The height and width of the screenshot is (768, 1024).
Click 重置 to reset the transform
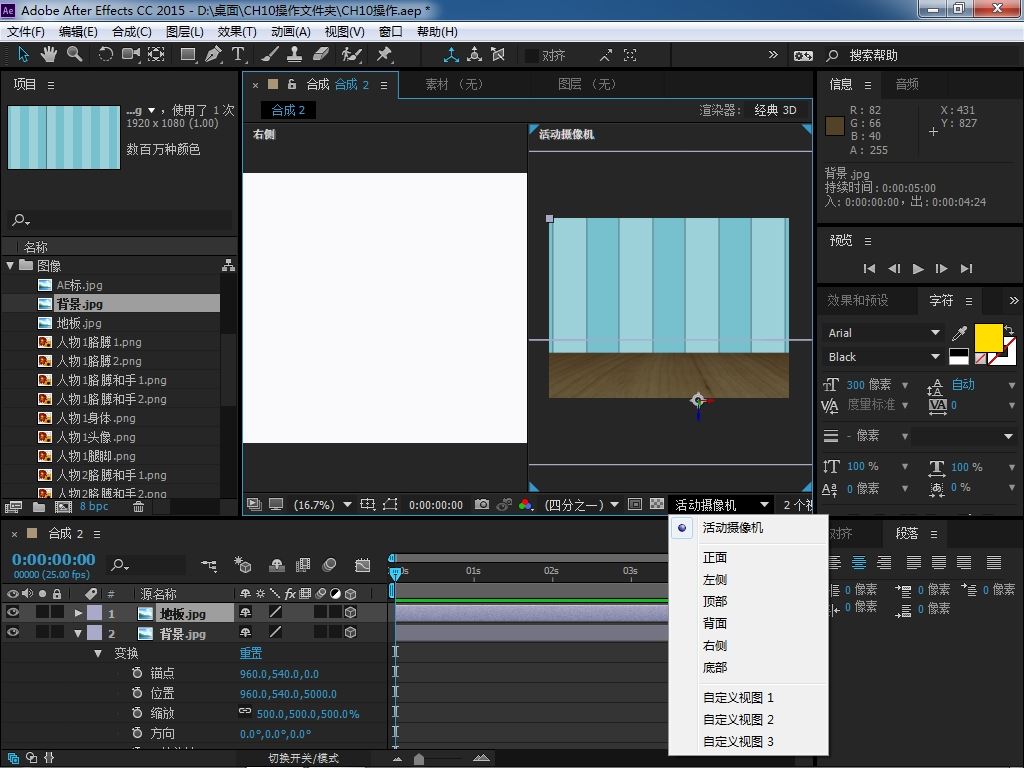click(251, 653)
